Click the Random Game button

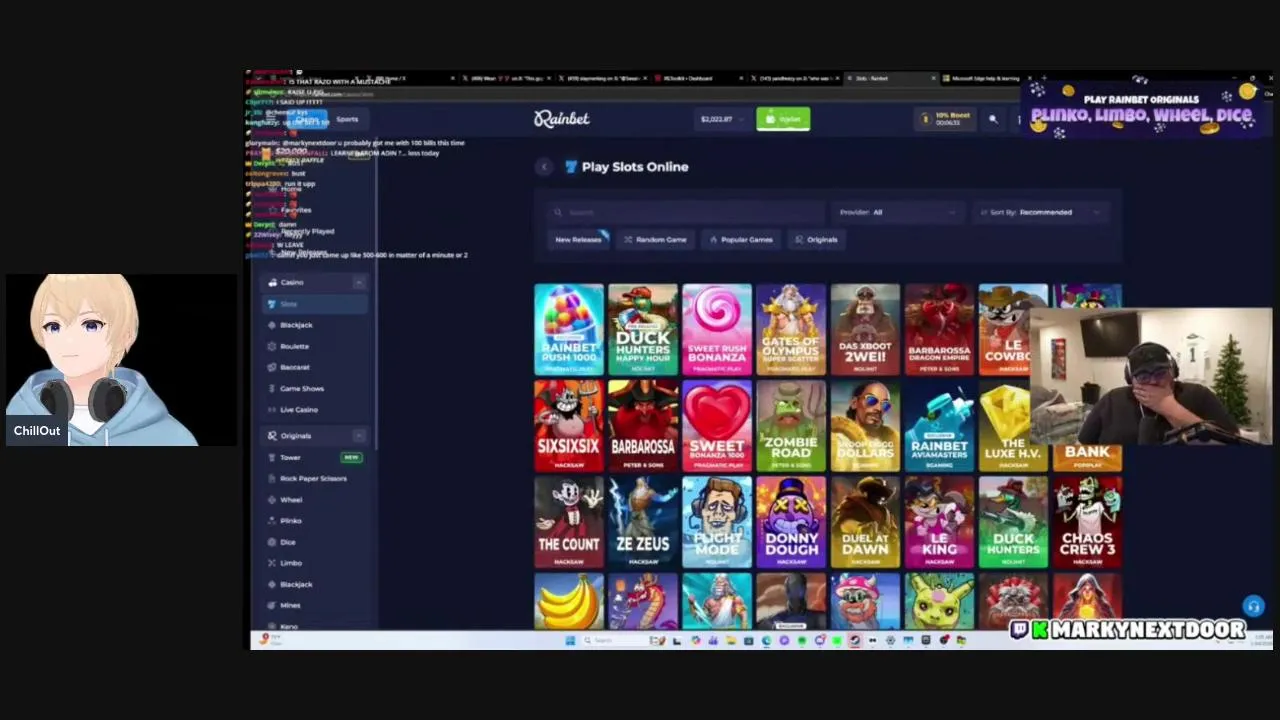click(x=655, y=240)
